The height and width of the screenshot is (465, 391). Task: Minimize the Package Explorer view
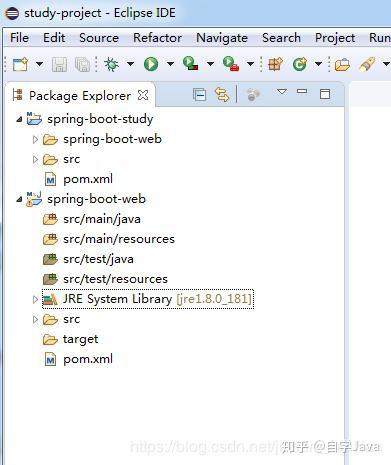(302, 91)
